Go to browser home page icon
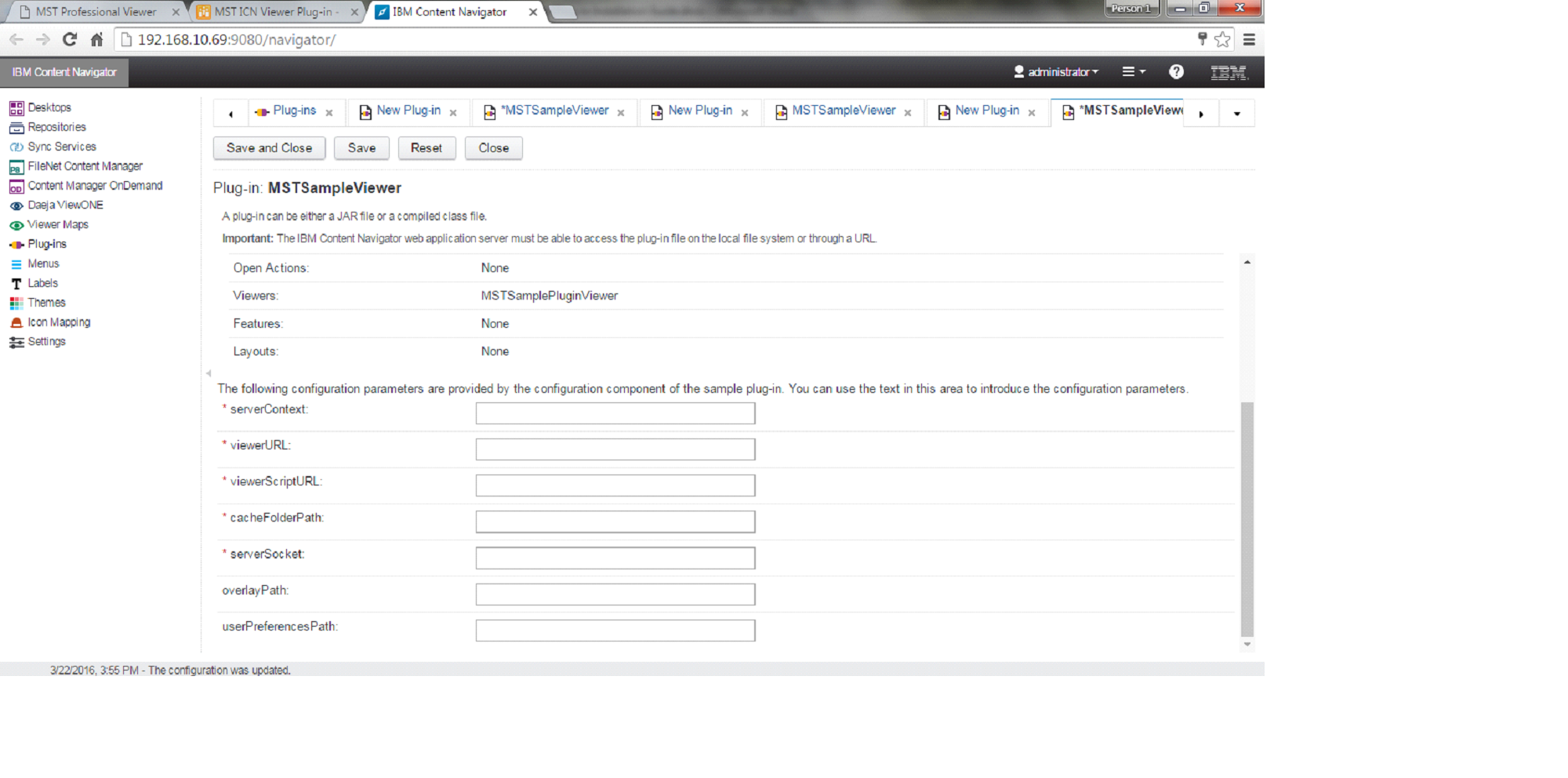Viewport: 1568px width, 778px height. 96,39
